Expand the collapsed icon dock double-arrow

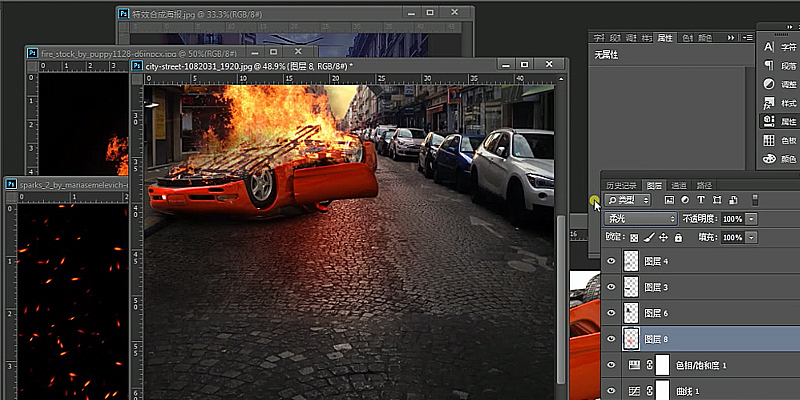point(791,27)
